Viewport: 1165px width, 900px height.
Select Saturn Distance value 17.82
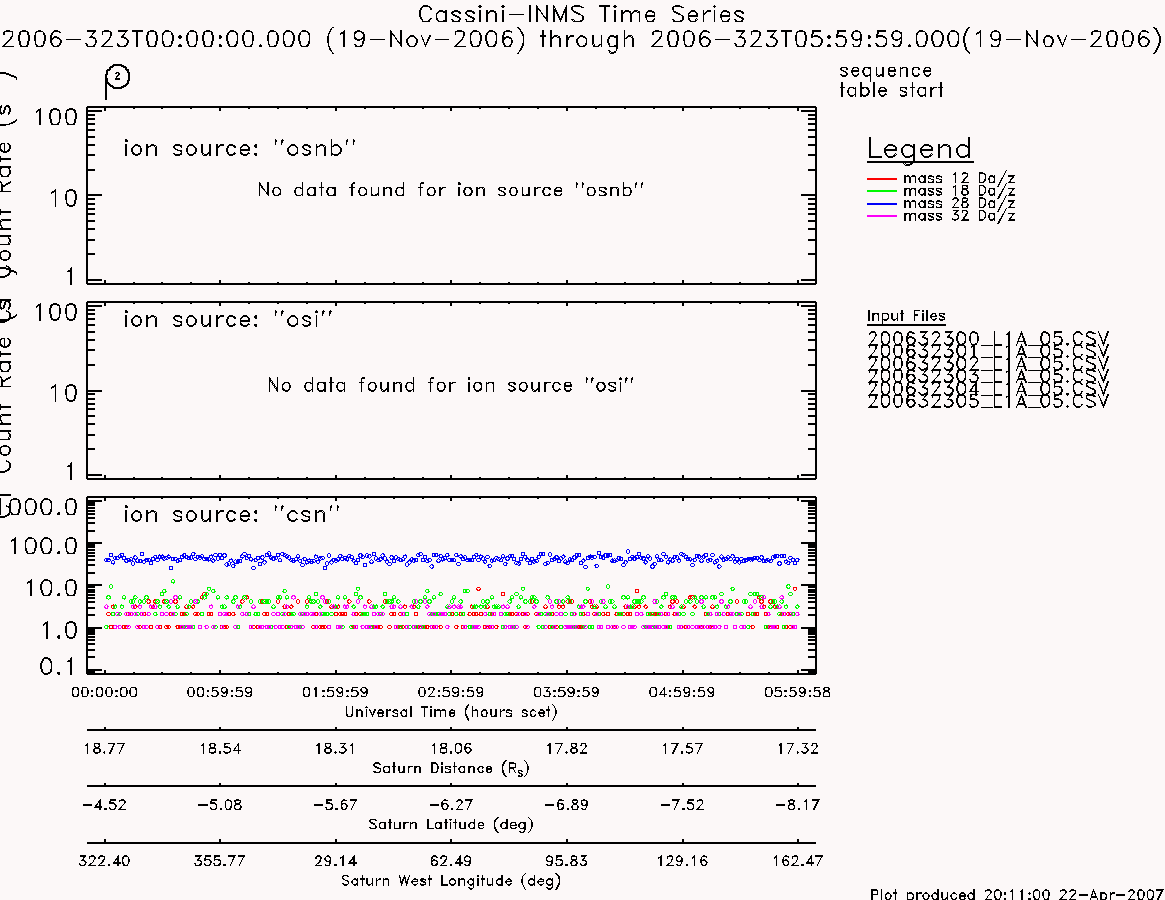[x=566, y=748]
